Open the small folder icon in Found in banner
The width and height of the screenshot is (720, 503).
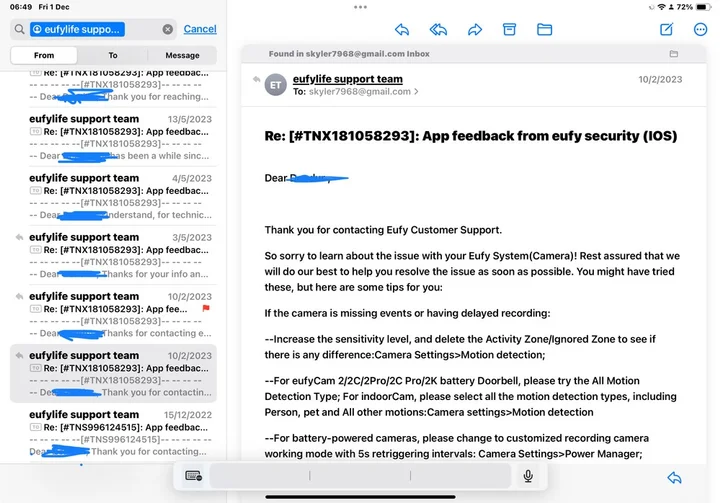click(674, 54)
